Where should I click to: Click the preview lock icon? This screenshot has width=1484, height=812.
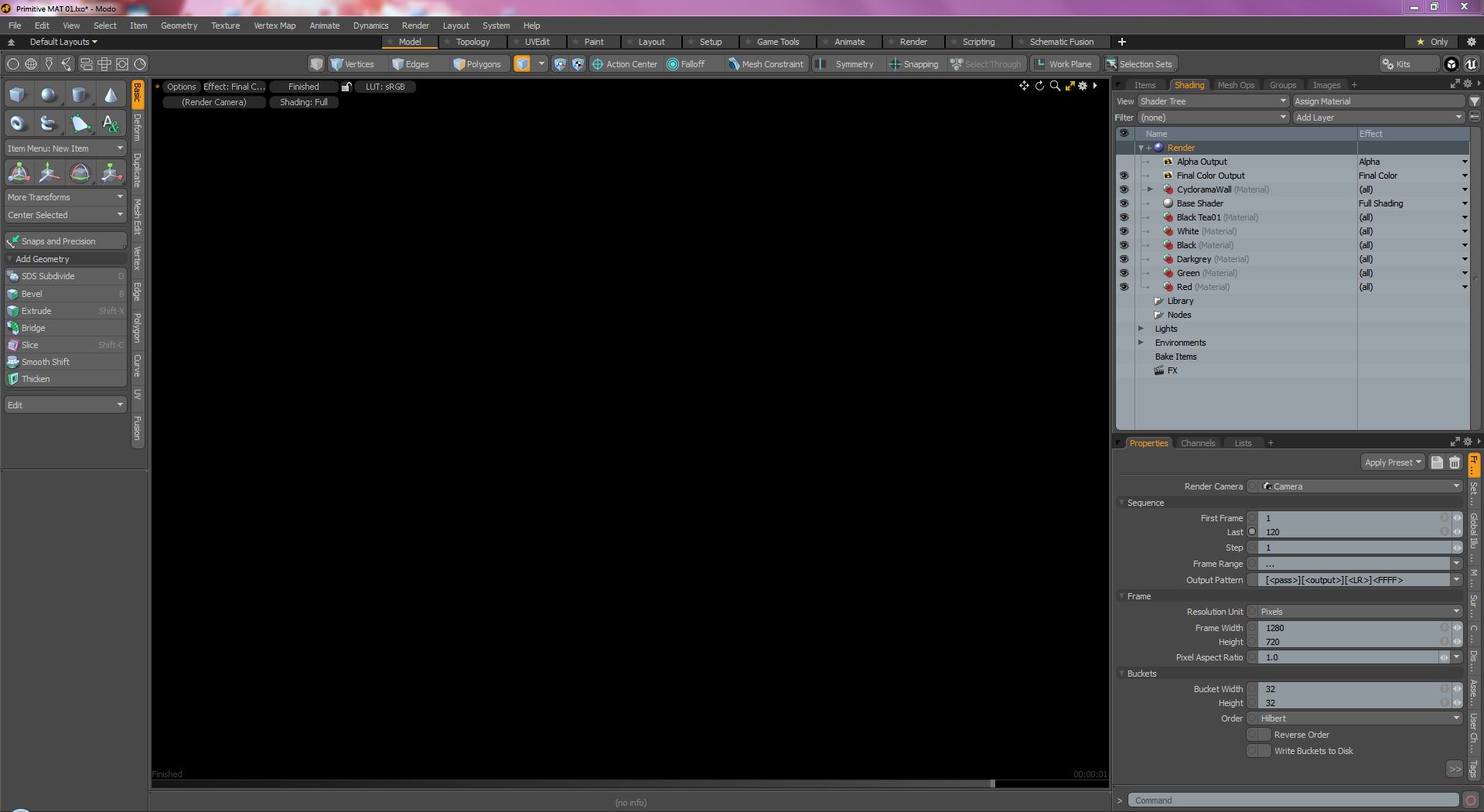(x=346, y=87)
